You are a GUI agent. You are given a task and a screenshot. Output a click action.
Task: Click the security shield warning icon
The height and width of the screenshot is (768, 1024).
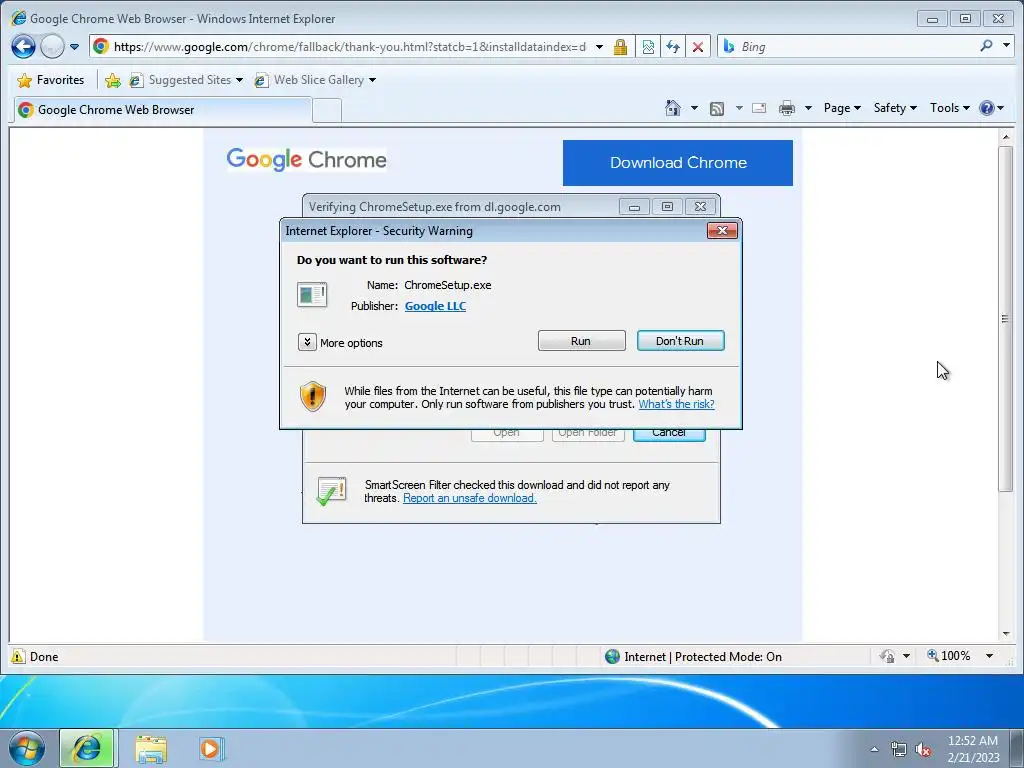[313, 396]
